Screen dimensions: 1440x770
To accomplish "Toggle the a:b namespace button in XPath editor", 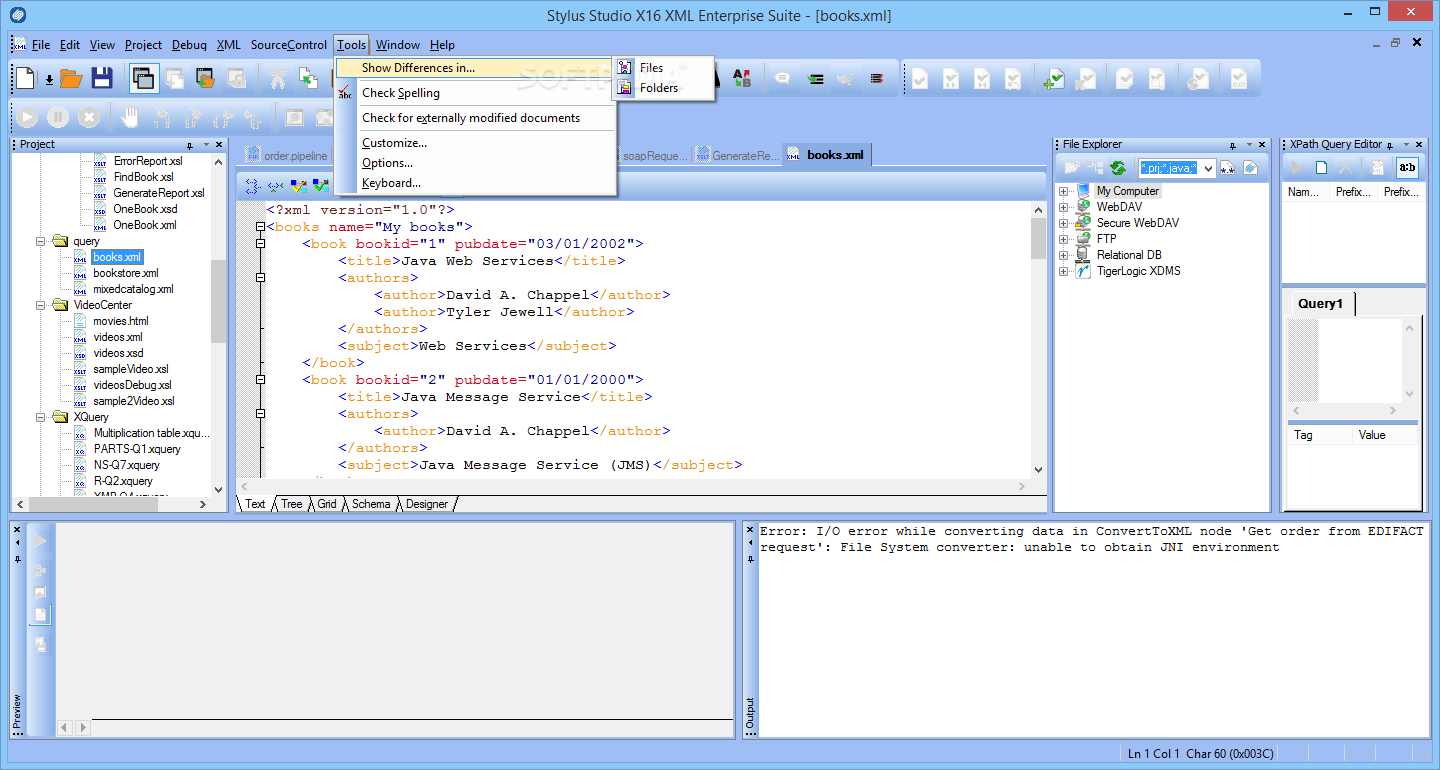I will 1407,168.
